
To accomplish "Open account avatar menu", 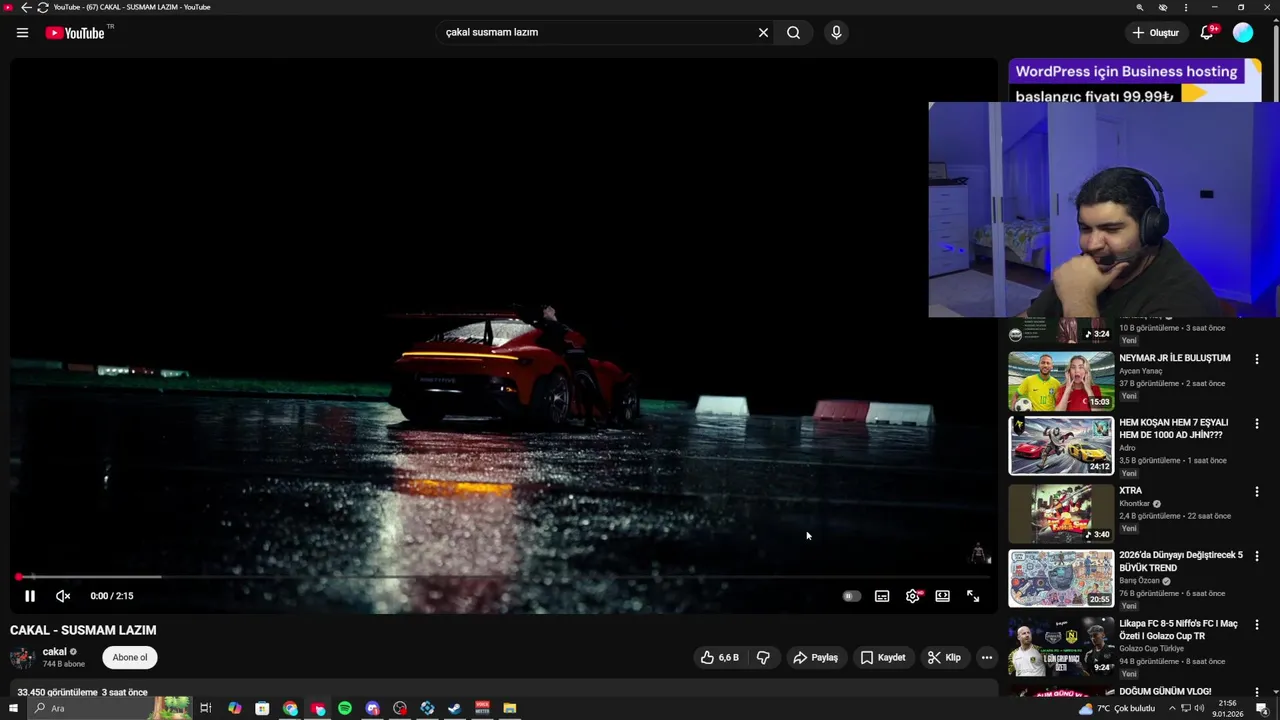I will tap(1243, 33).
